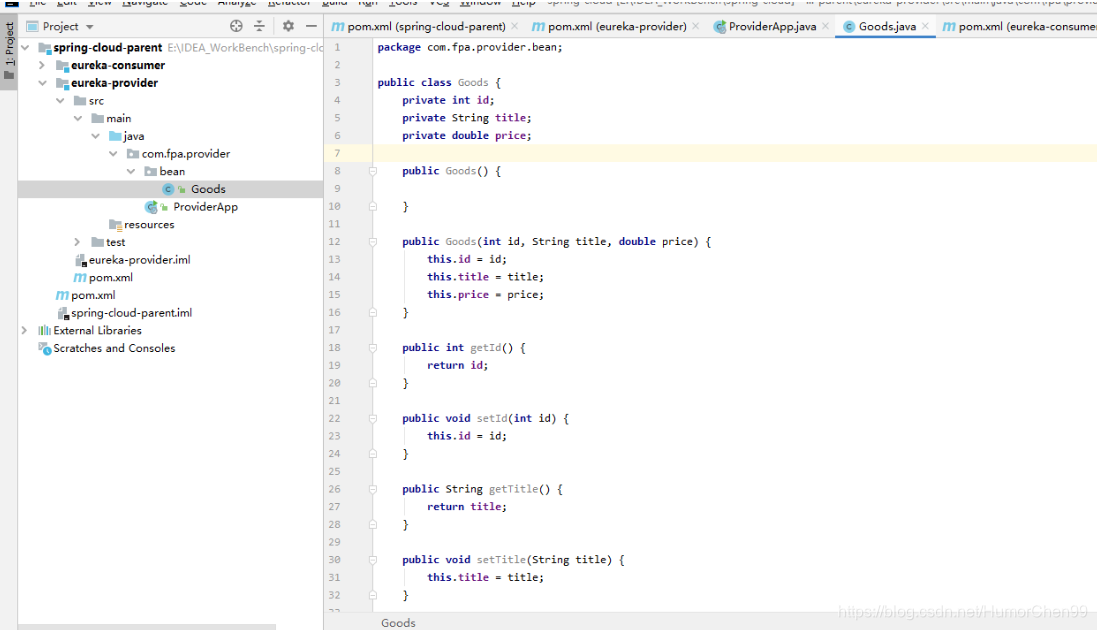Viewport: 1097px width, 630px height.
Task: Click 'package com.fpa.provider.bean;' line
Action: coord(469,48)
